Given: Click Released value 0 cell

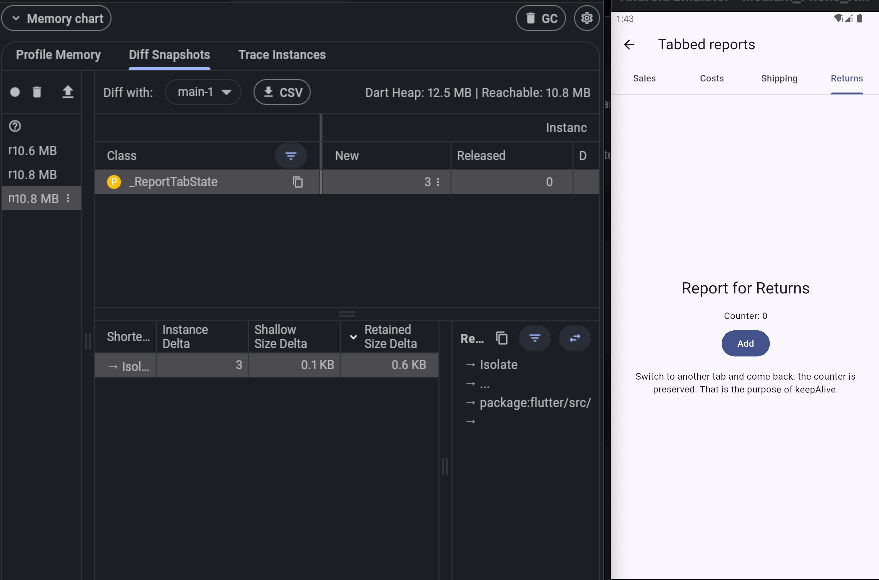Looking at the screenshot, I should coord(512,182).
